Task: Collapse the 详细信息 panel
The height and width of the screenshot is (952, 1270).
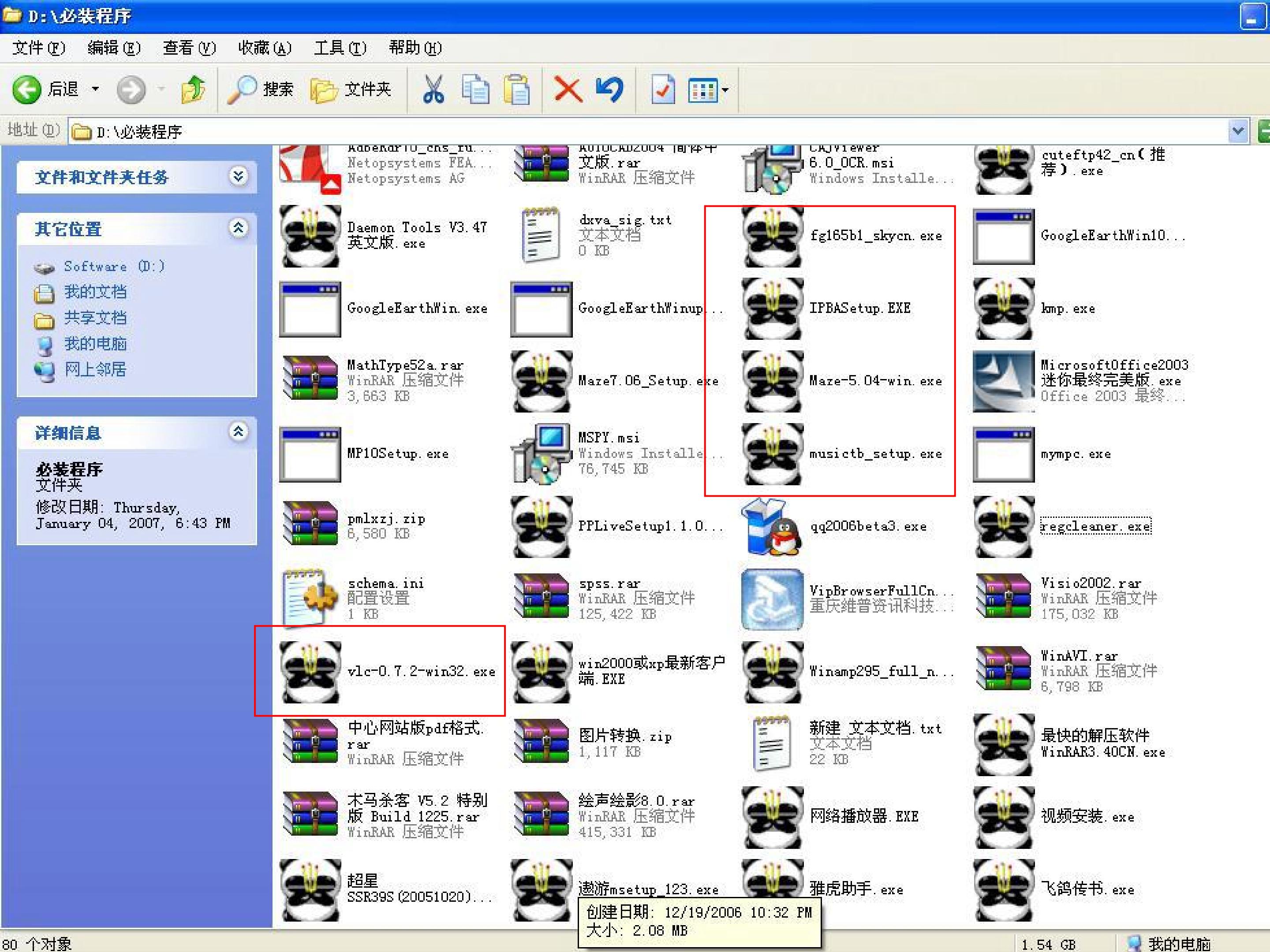Action: coord(238,431)
